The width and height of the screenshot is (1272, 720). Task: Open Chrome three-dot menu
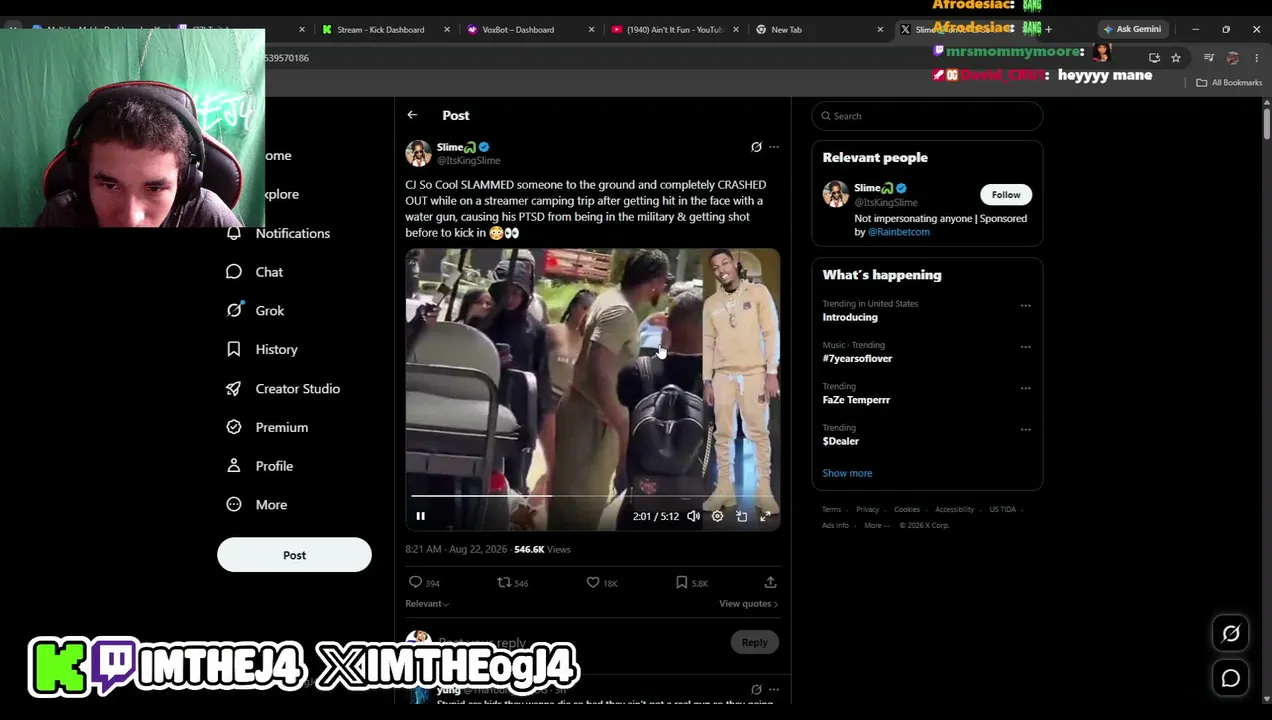tap(1256, 58)
